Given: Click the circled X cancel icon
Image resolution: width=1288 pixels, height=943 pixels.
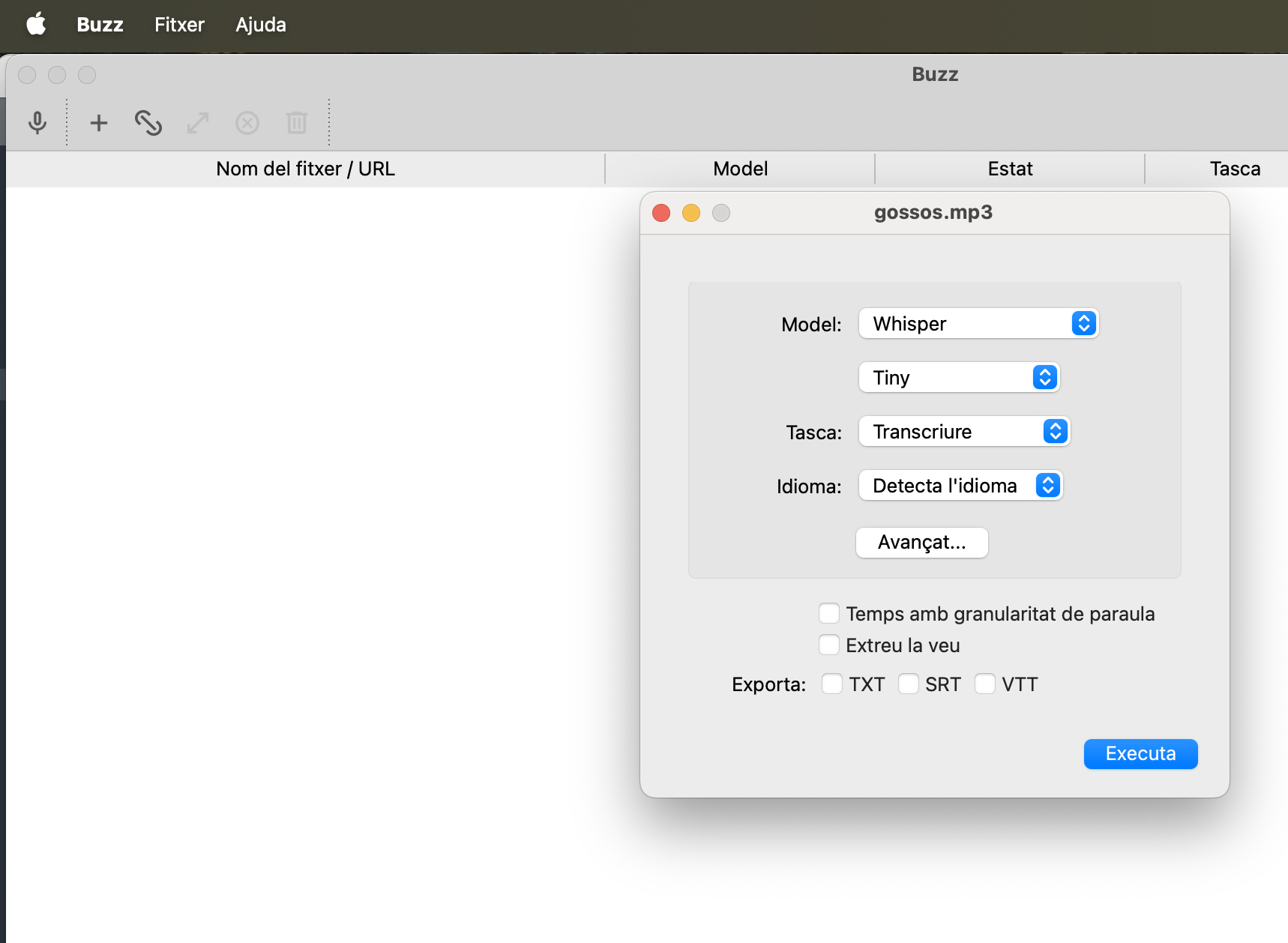Looking at the screenshot, I should coord(247,122).
